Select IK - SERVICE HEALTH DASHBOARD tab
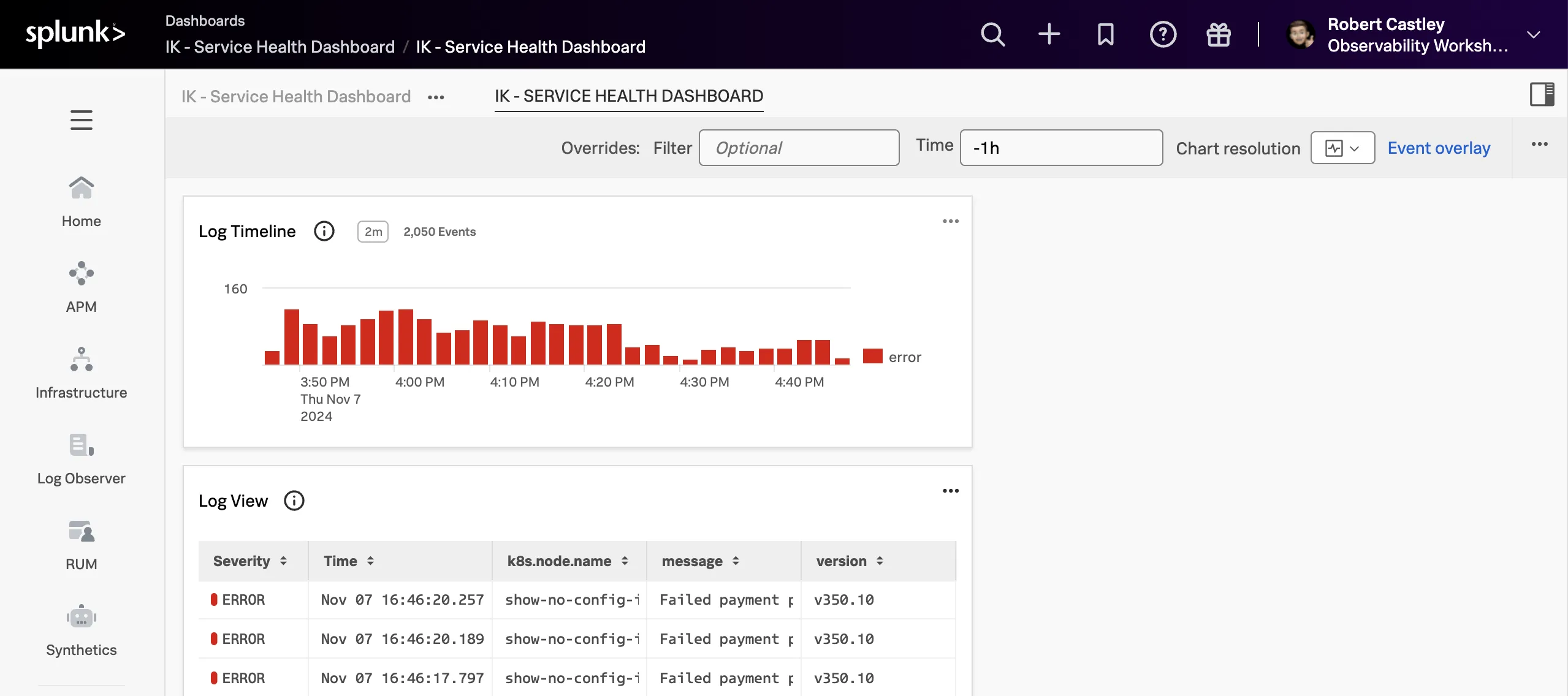Image resolution: width=1568 pixels, height=696 pixels. point(629,96)
